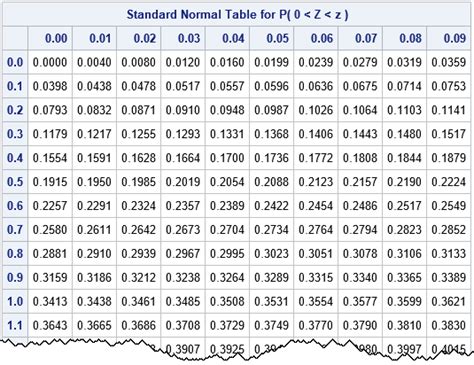Screen dimensions: 474x365
Task: Choose the cell with value 0.1026
Action: pyautogui.click(x=316, y=110)
